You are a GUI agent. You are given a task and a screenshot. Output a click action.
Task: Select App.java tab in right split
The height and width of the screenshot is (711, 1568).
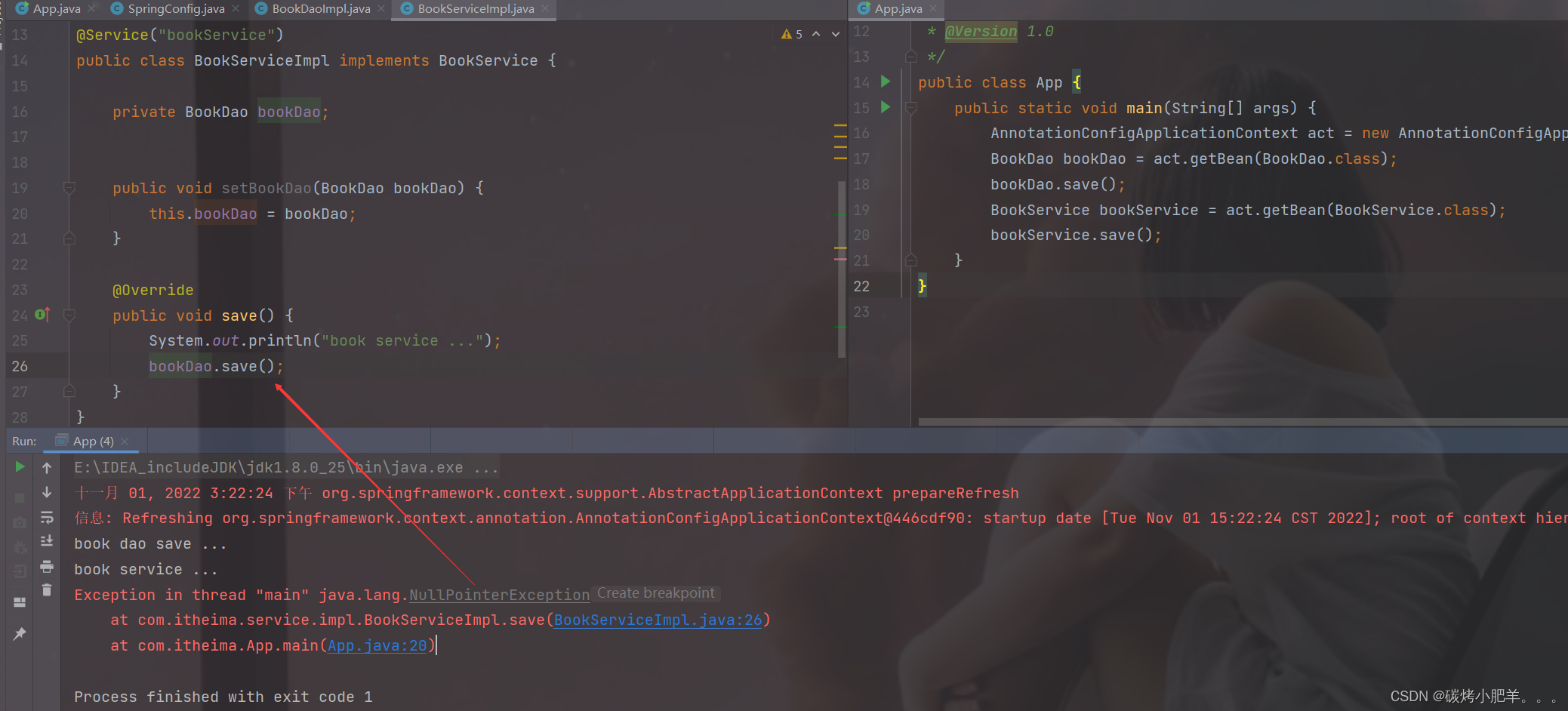(898, 9)
